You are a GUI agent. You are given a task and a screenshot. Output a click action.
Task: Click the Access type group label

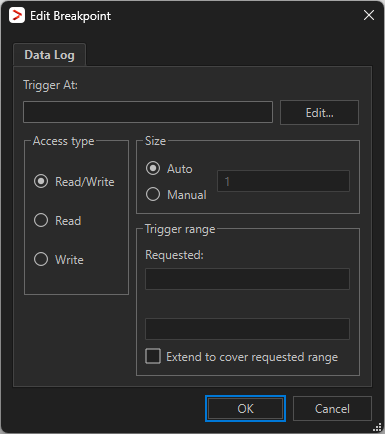(x=63, y=141)
